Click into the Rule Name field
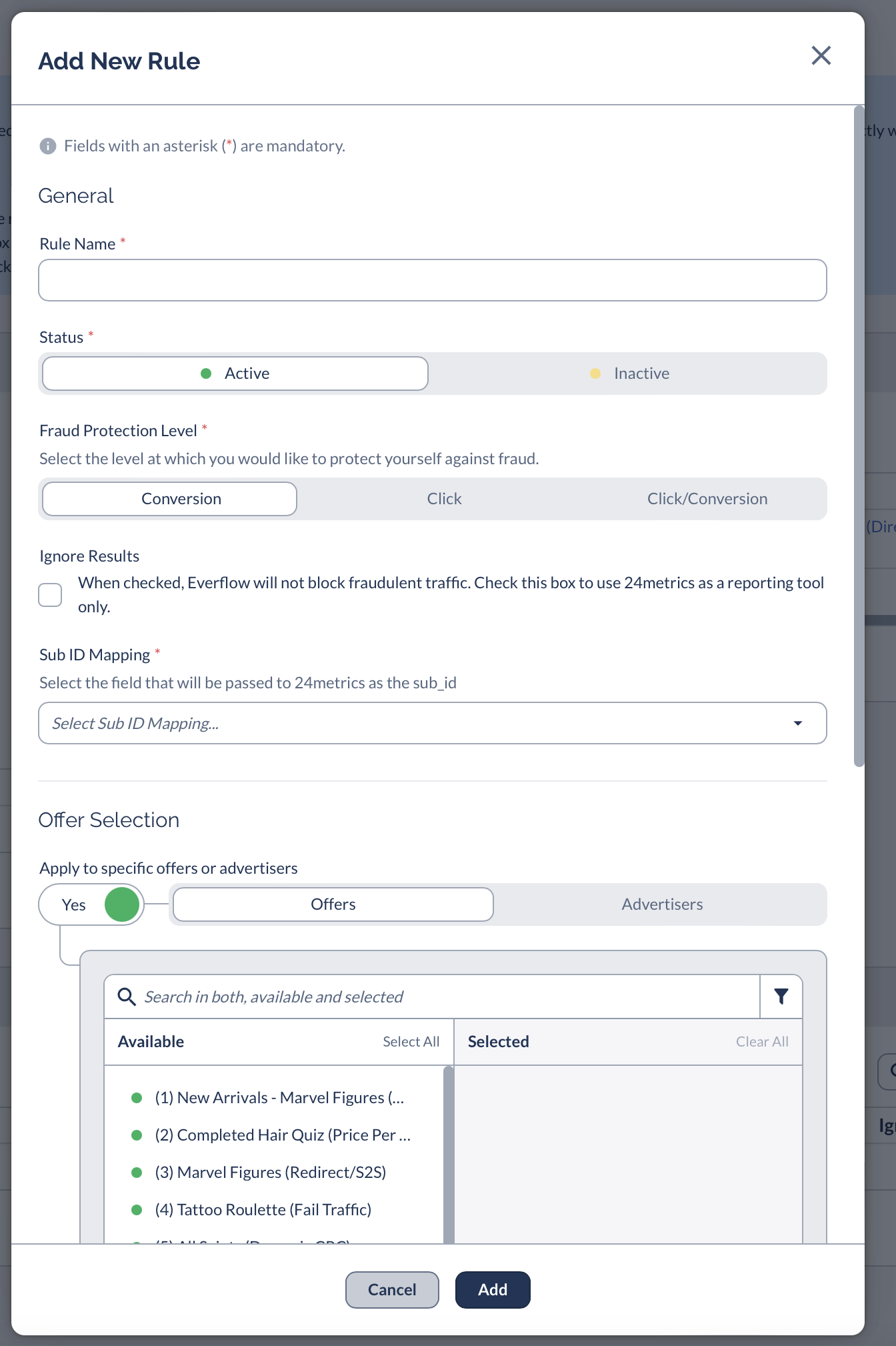Image resolution: width=896 pixels, height=1346 pixels. click(433, 280)
